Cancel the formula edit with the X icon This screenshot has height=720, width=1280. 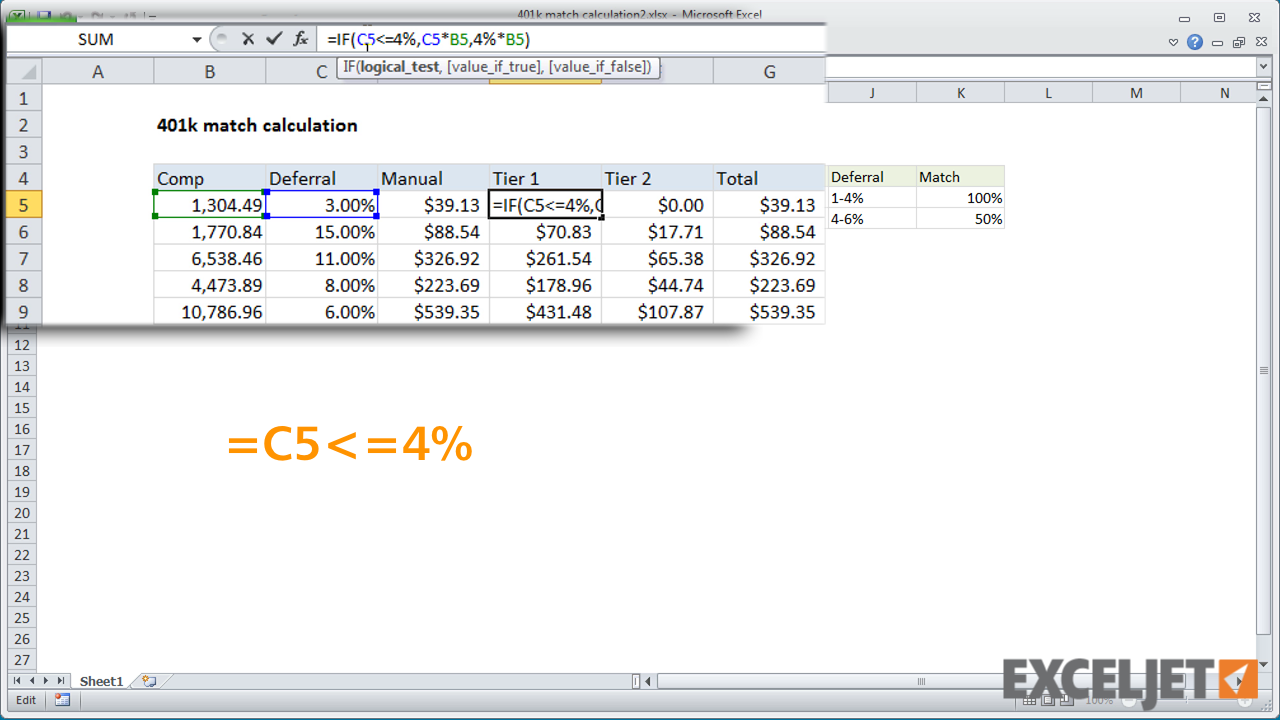pos(248,38)
